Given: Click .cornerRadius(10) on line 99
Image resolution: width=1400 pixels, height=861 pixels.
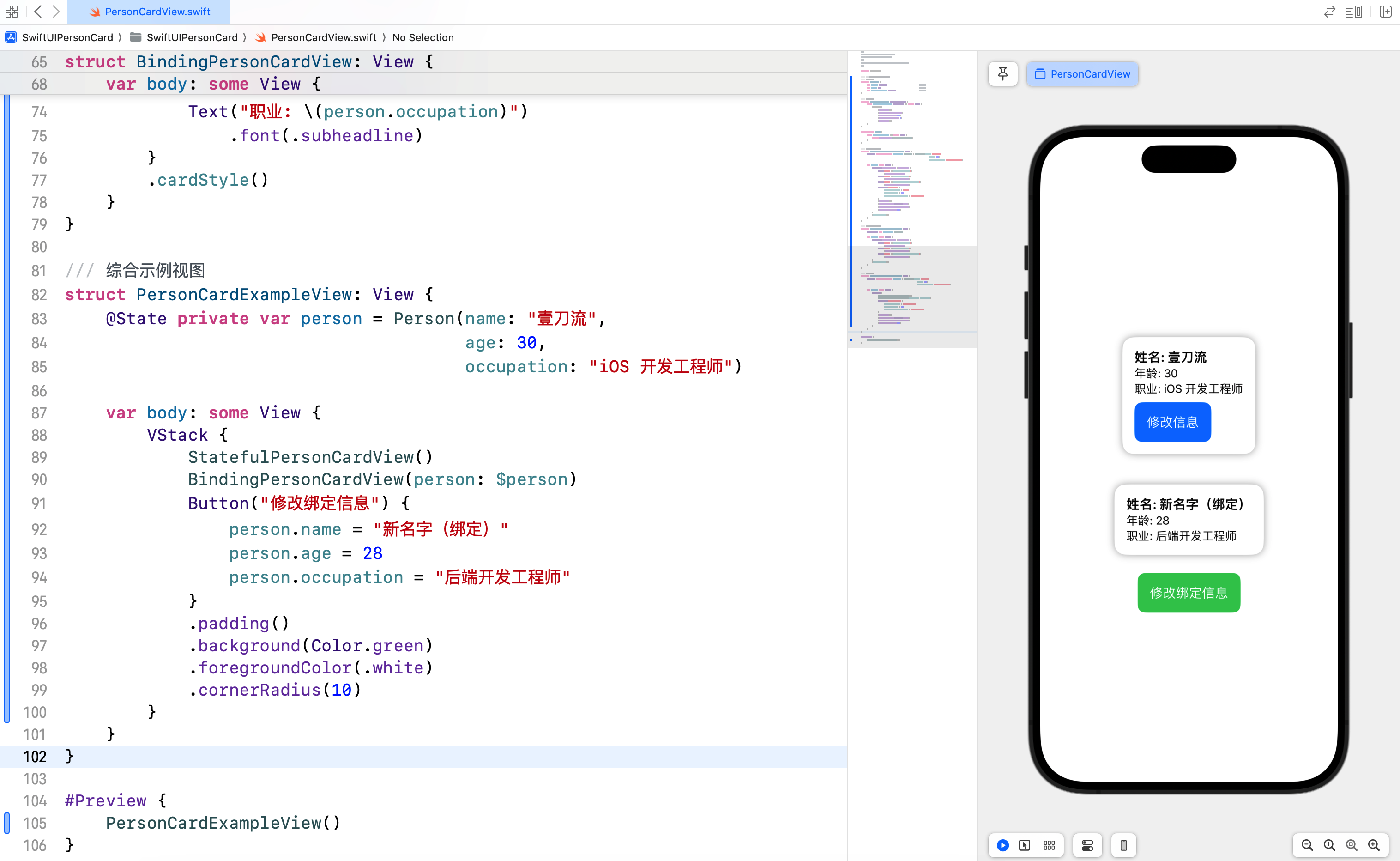Looking at the screenshot, I should click(x=275, y=690).
